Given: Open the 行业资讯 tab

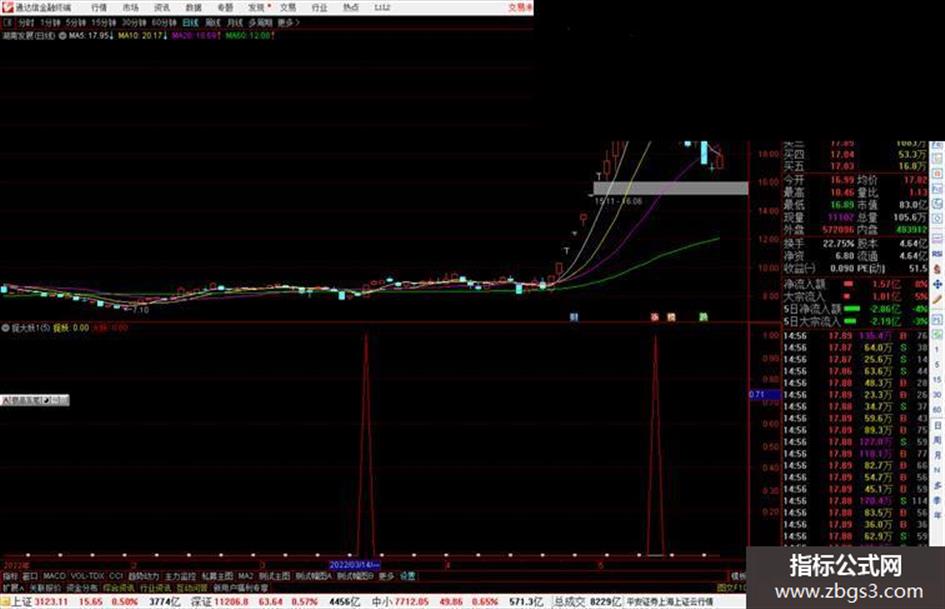Looking at the screenshot, I should [155, 588].
